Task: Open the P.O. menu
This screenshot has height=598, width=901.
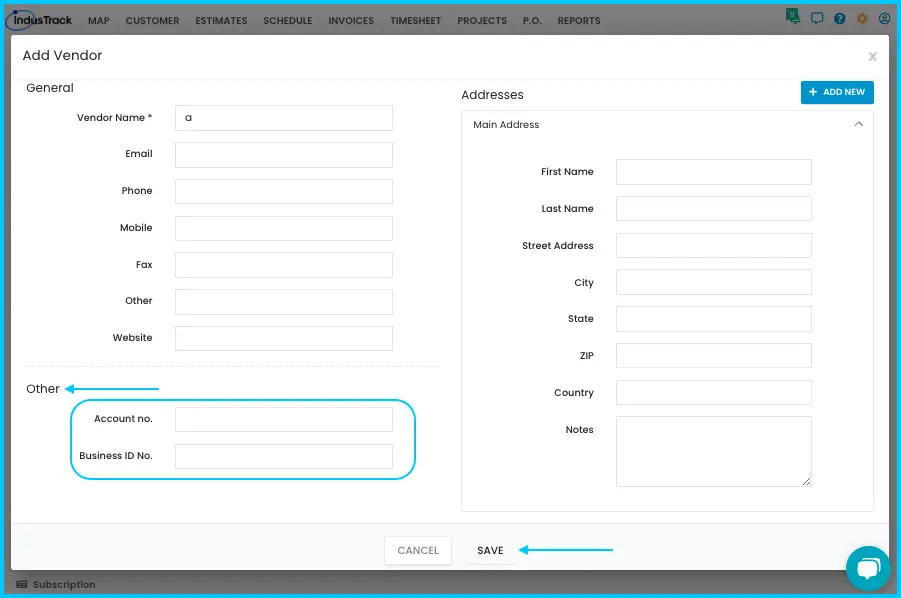Action: (532, 21)
